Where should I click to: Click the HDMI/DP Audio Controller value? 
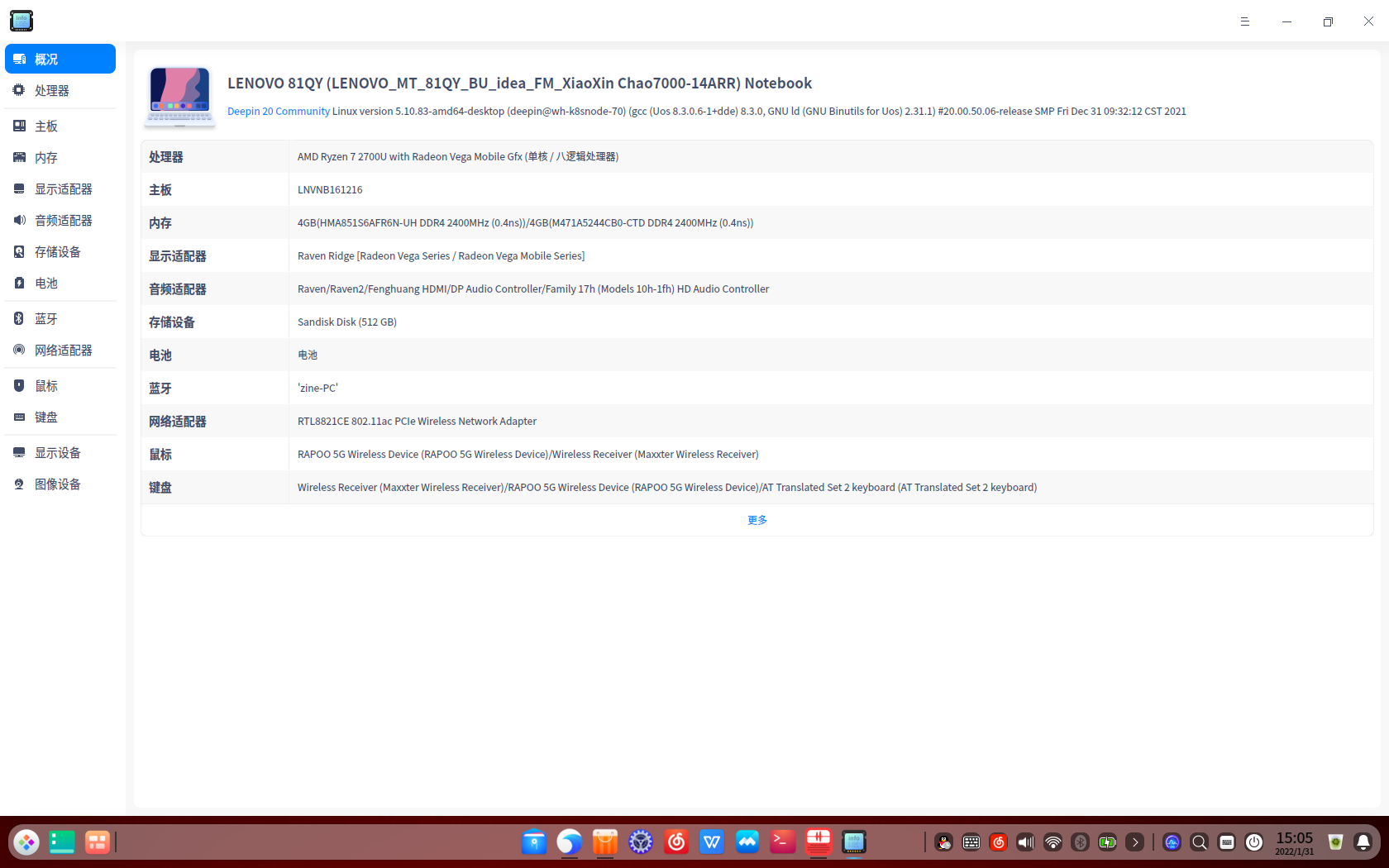coord(533,289)
